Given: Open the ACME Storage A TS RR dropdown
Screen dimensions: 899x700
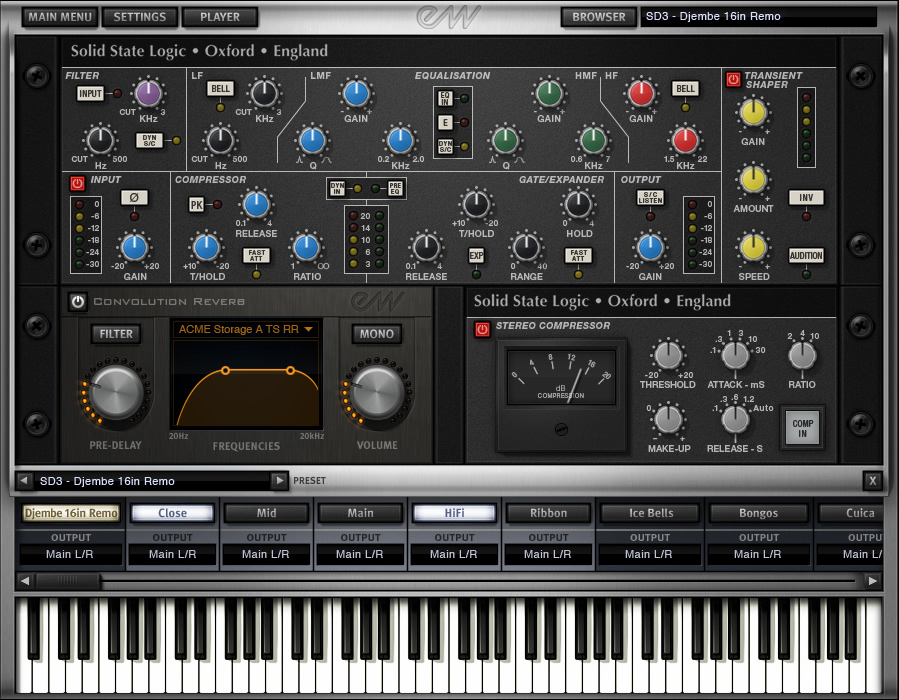Looking at the screenshot, I should (245, 329).
